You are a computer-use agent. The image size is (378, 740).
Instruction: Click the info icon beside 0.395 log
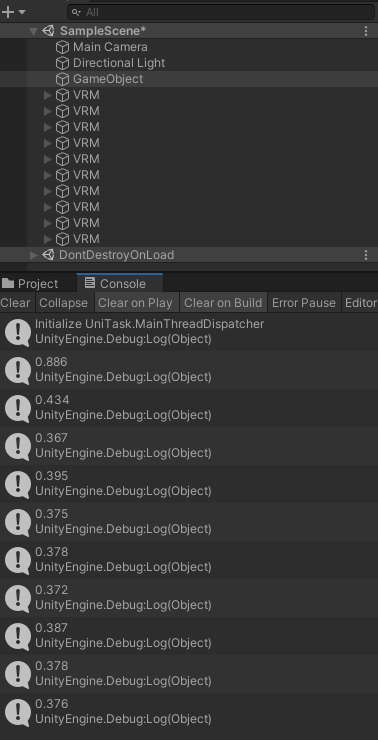click(18, 485)
